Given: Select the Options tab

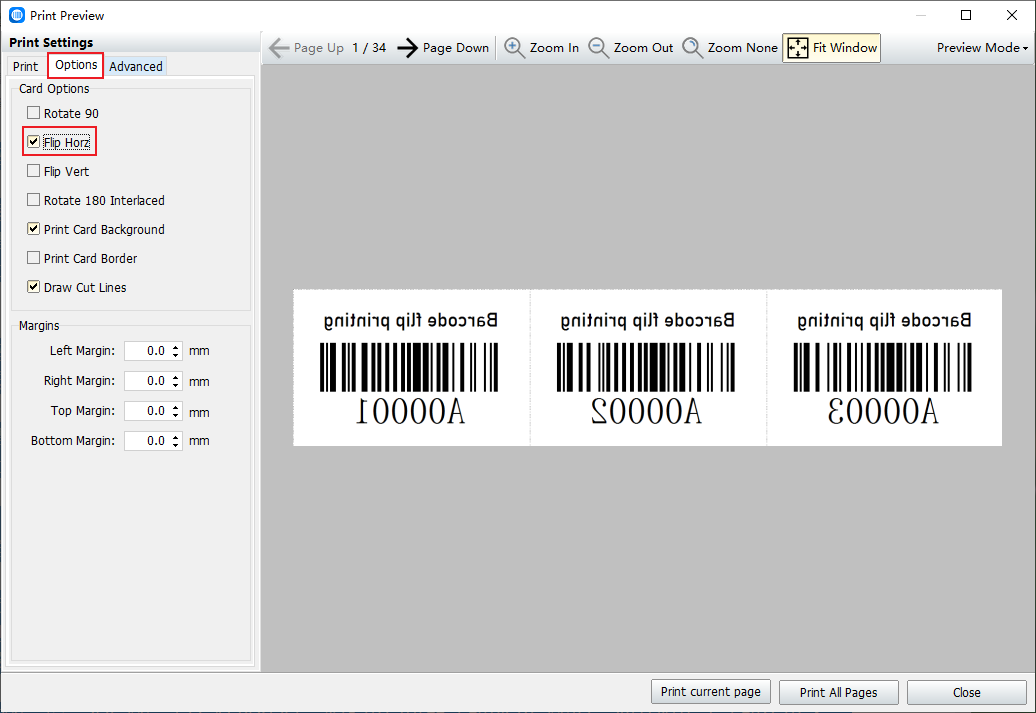Looking at the screenshot, I should tap(76, 65).
